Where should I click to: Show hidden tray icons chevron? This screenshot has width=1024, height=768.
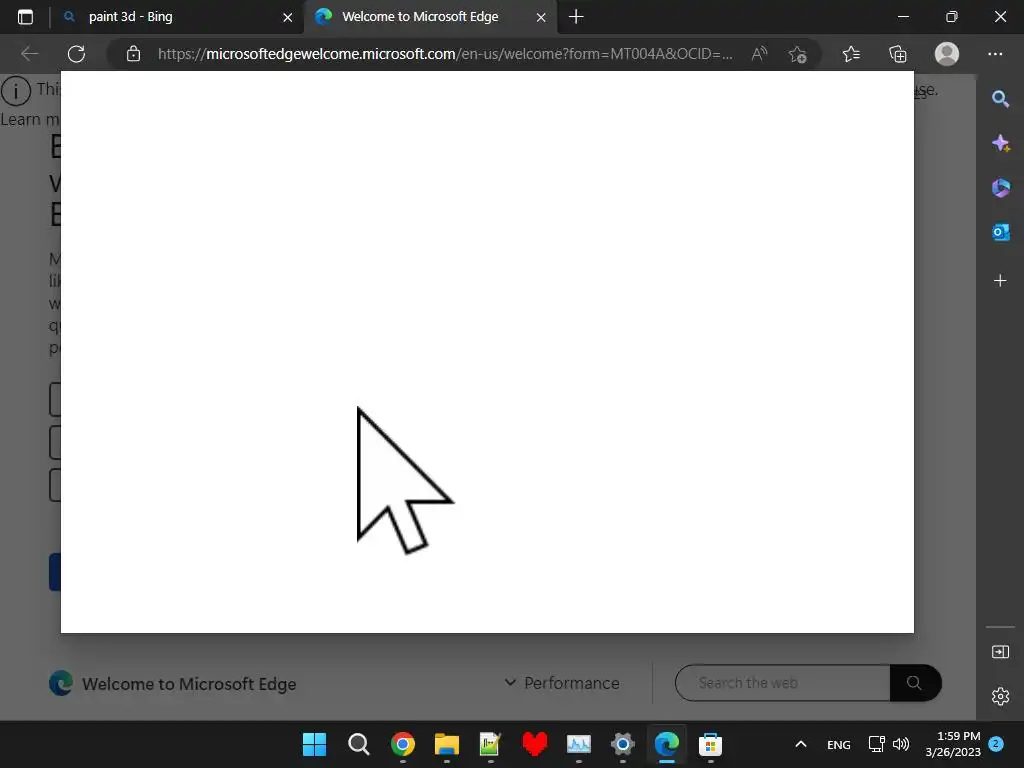801,744
